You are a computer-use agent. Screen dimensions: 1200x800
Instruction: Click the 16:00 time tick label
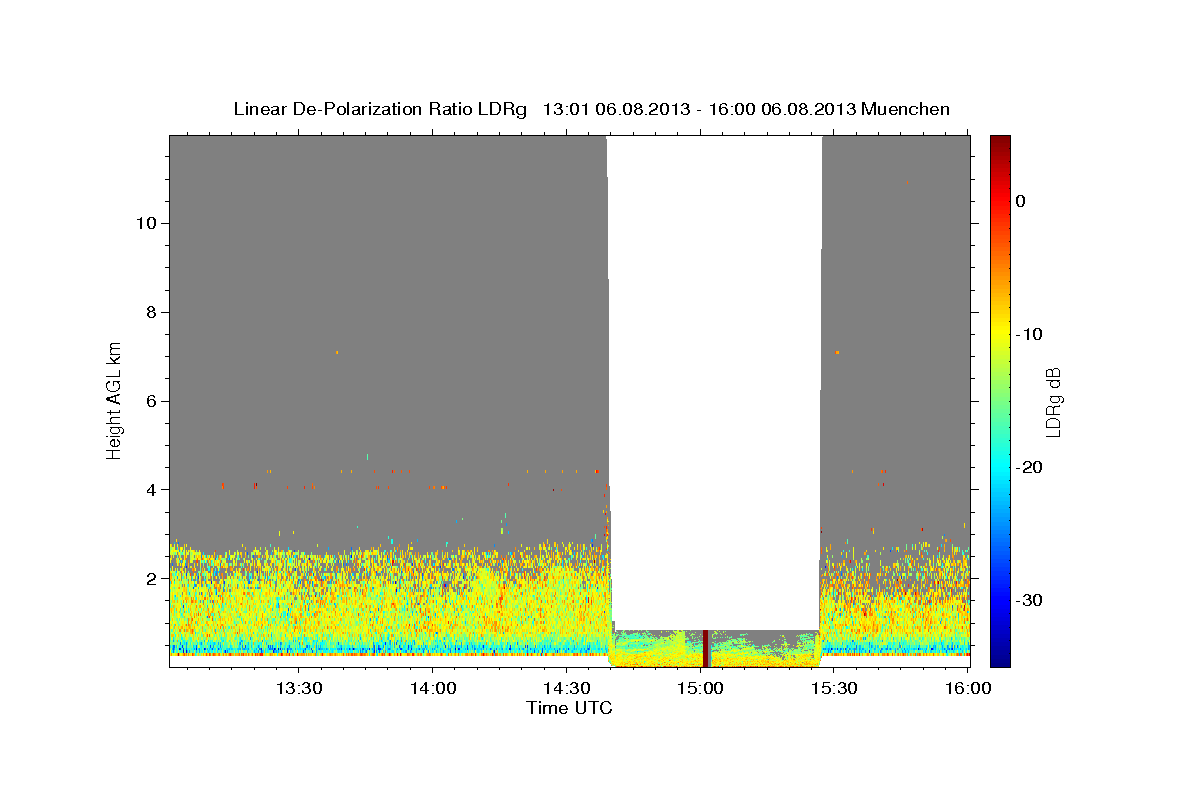(x=968, y=689)
